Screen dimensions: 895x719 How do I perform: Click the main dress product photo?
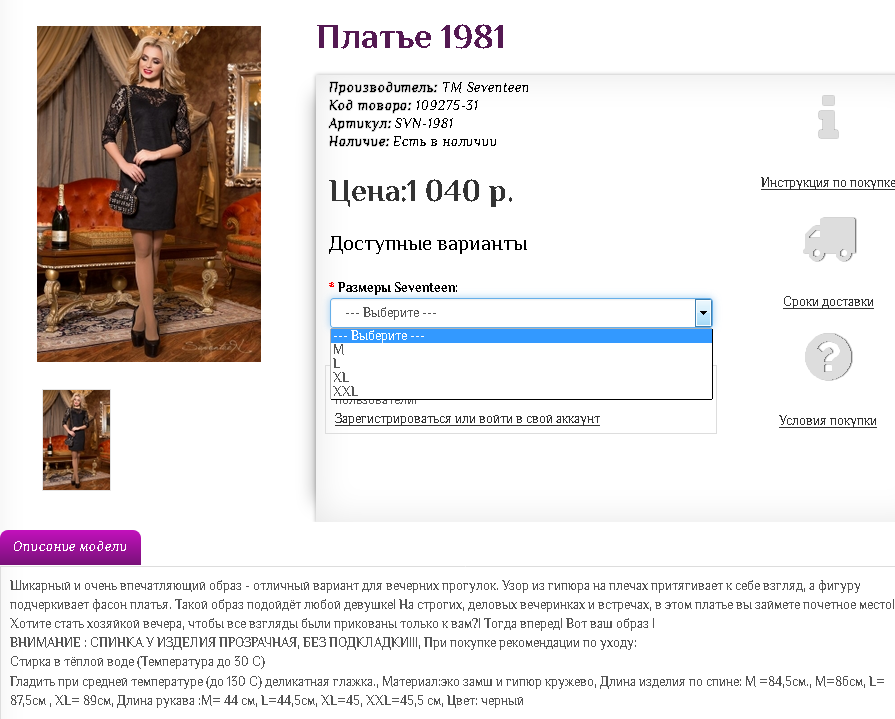(x=149, y=193)
